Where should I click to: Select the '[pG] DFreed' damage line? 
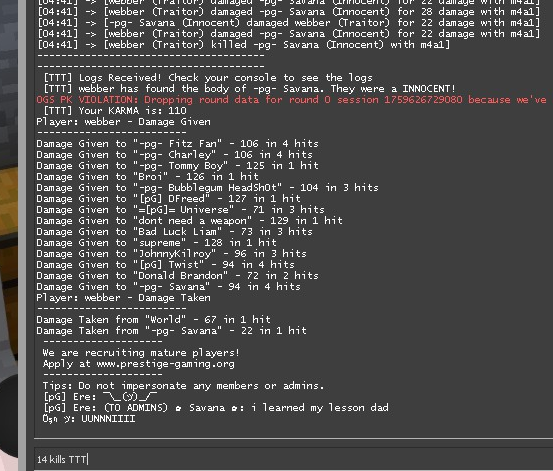click(x=168, y=198)
